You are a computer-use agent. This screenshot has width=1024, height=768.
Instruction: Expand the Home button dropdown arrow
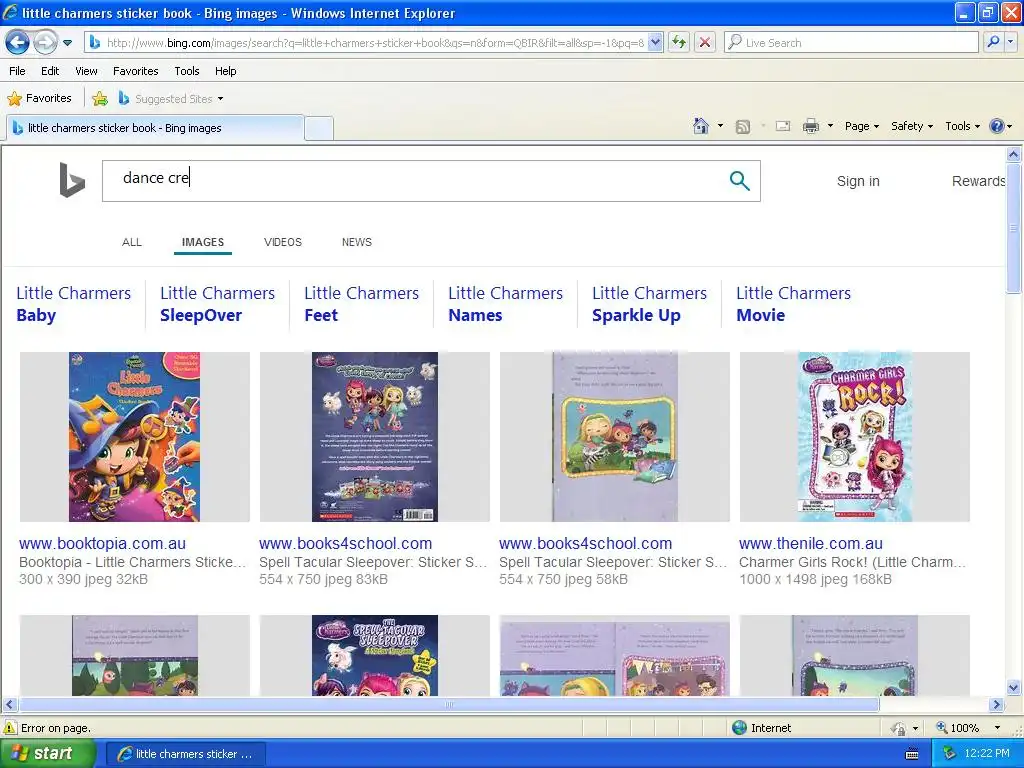[720, 126]
